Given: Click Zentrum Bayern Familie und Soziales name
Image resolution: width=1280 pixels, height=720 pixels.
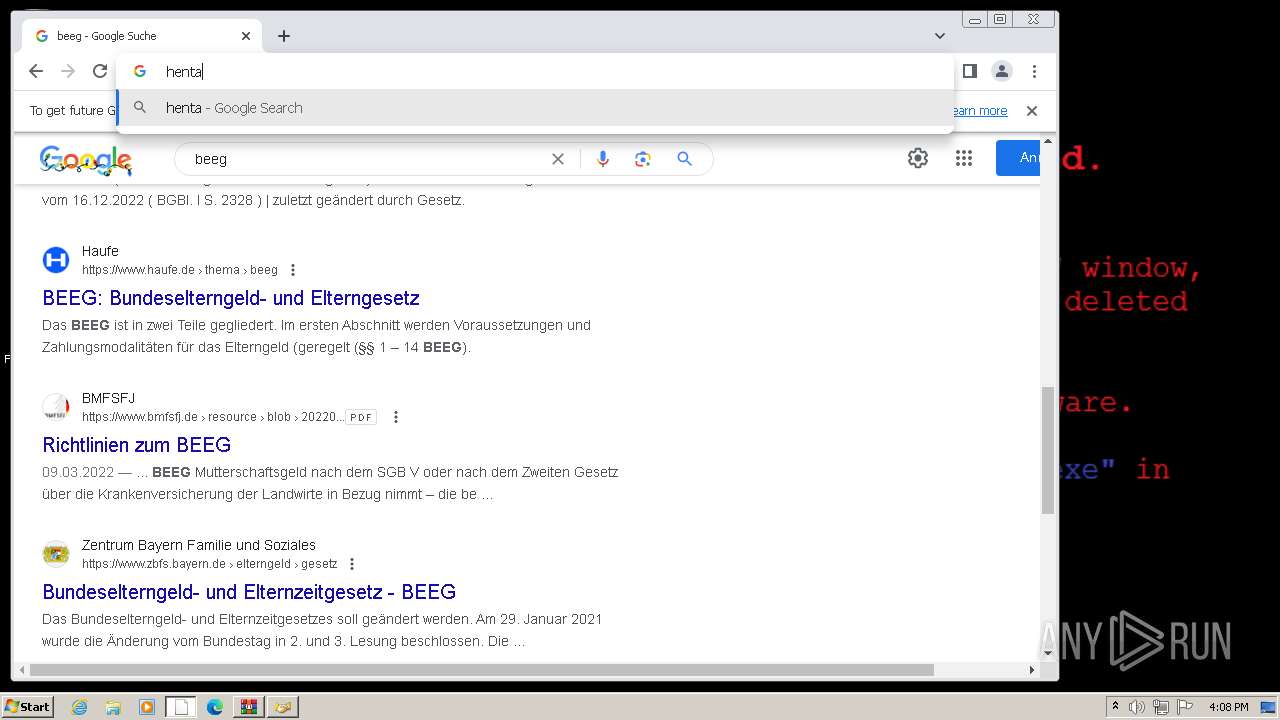Looking at the screenshot, I should point(199,545).
